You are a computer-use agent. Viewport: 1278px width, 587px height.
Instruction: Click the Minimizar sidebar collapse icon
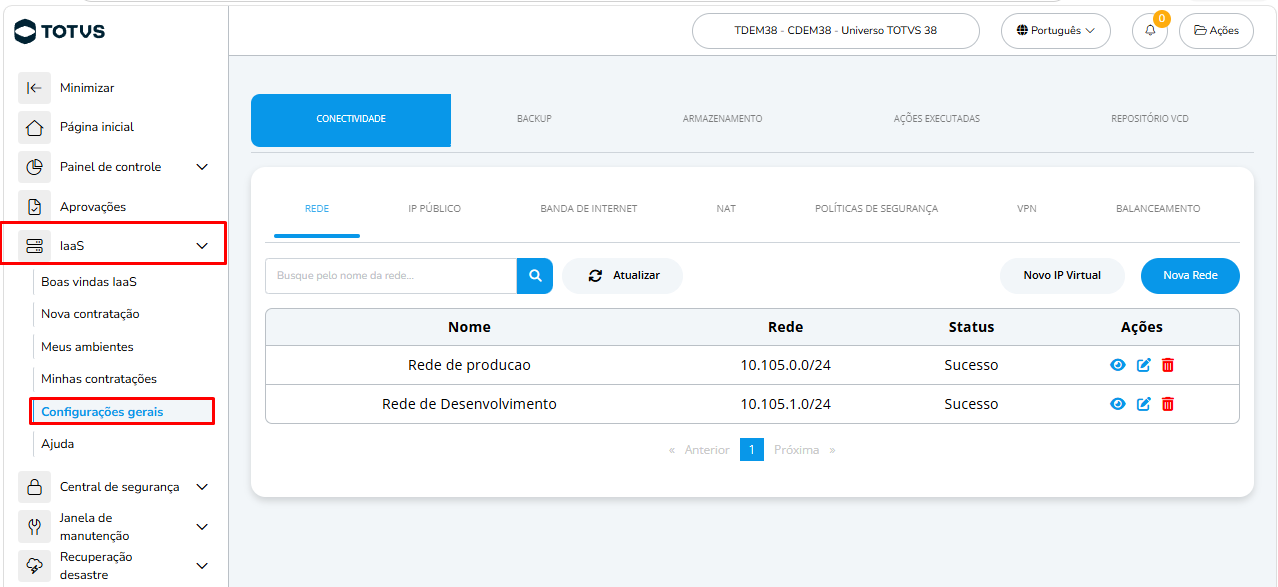pyautogui.click(x=34, y=88)
